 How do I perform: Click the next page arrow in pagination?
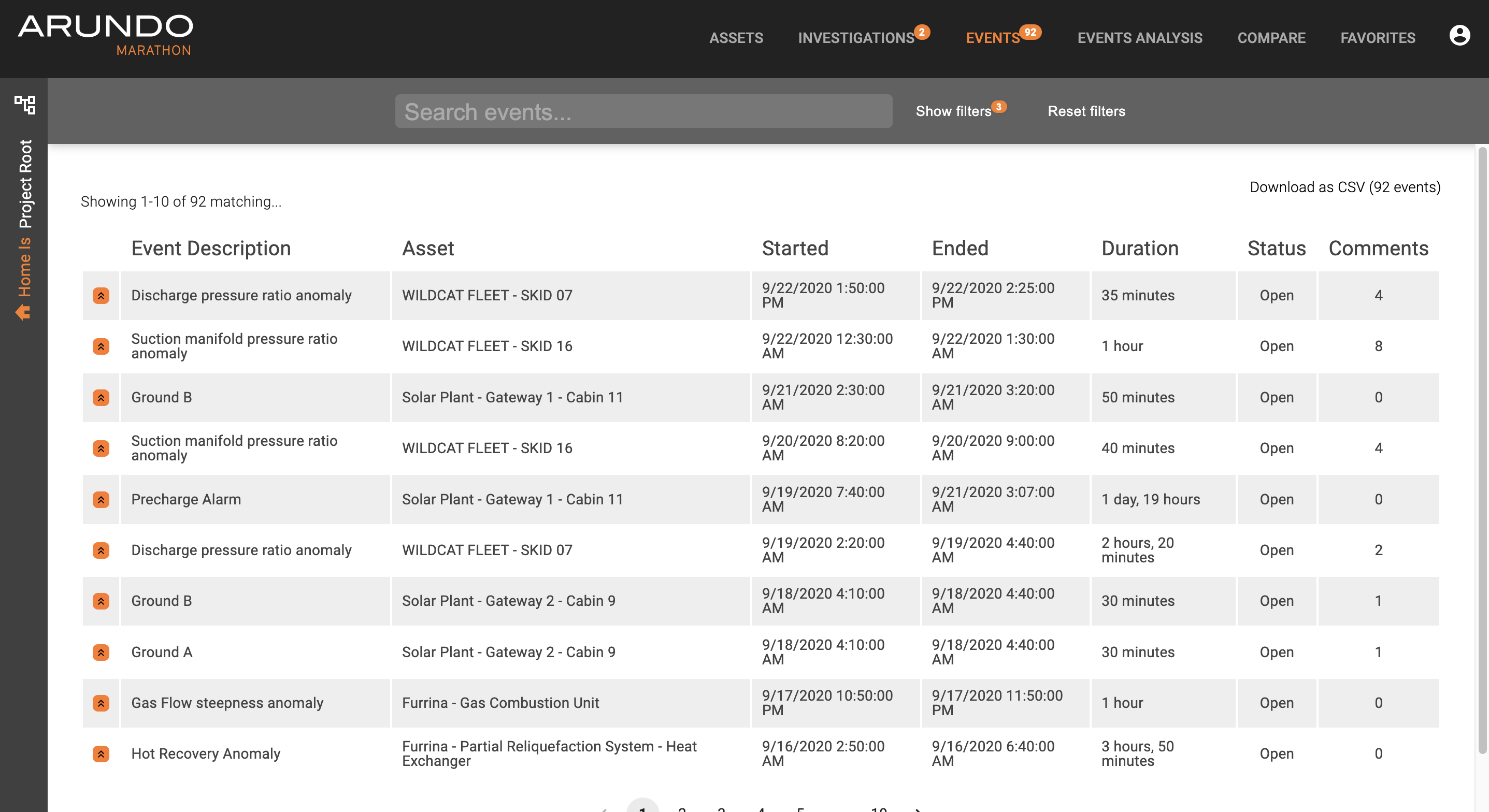pyautogui.click(x=918, y=808)
